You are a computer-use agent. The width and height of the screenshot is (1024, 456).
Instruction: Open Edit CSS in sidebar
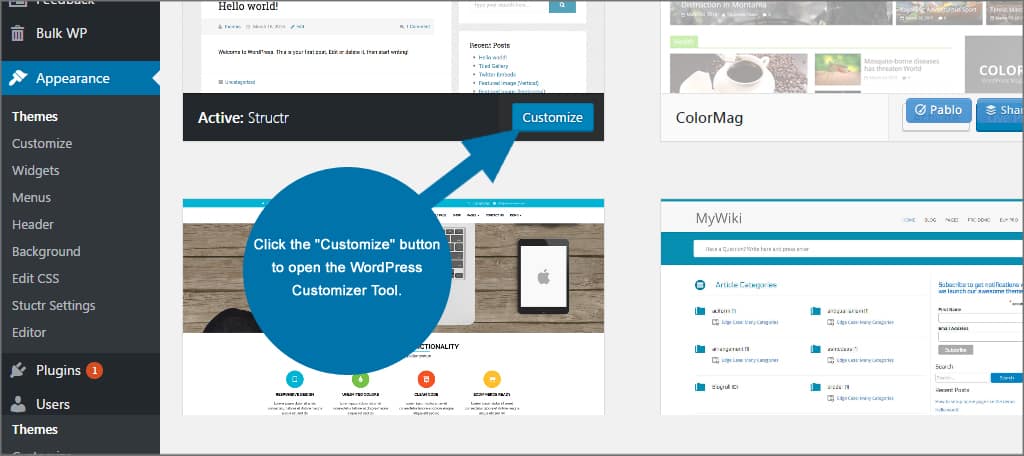[x=35, y=278]
